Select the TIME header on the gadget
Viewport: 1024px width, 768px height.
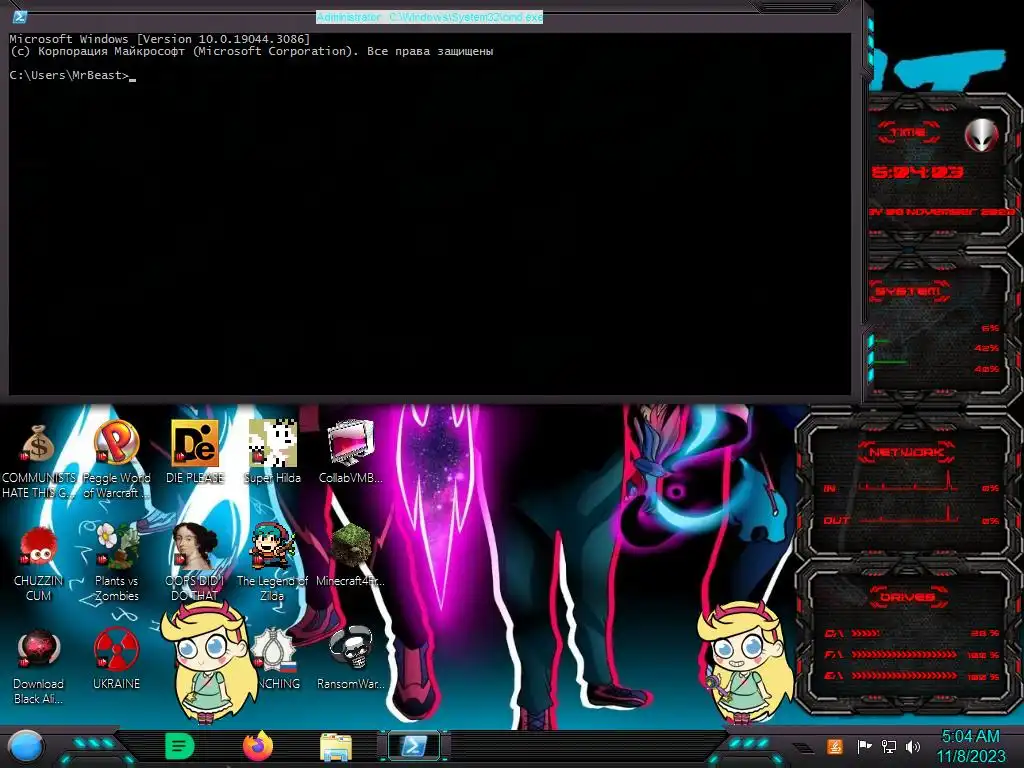pyautogui.click(x=908, y=133)
